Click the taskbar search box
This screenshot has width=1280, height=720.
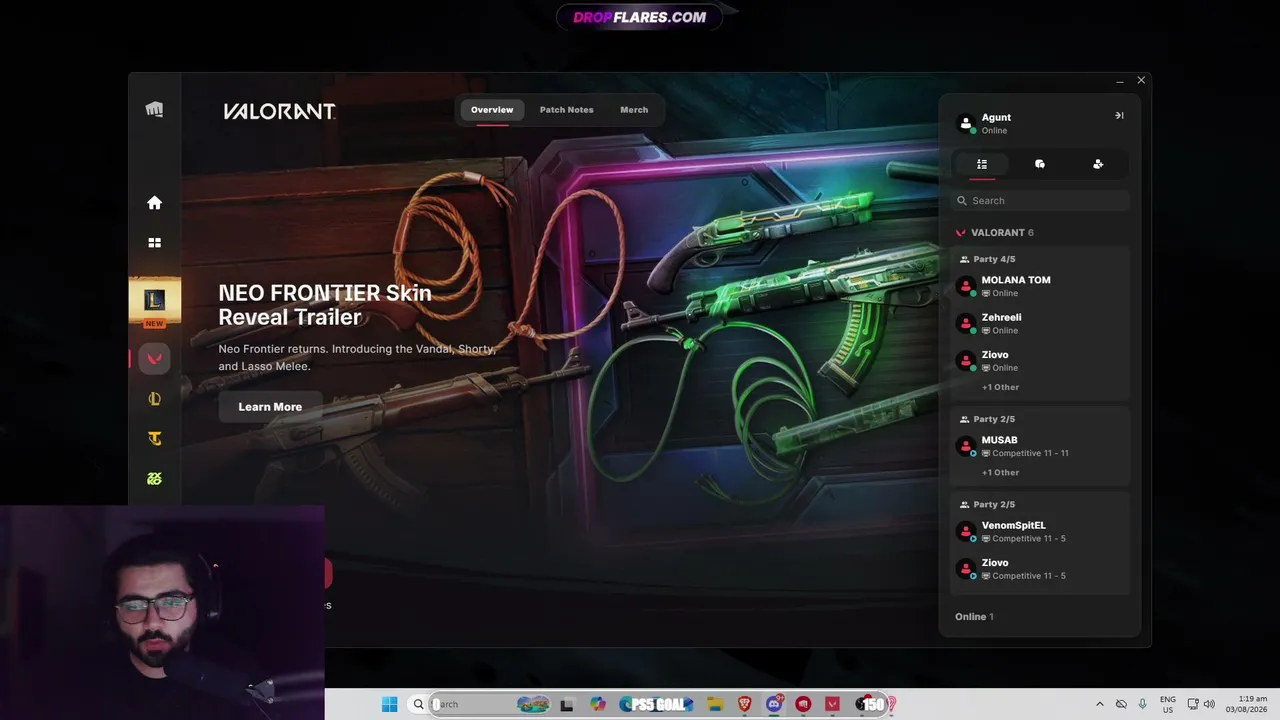[481, 704]
